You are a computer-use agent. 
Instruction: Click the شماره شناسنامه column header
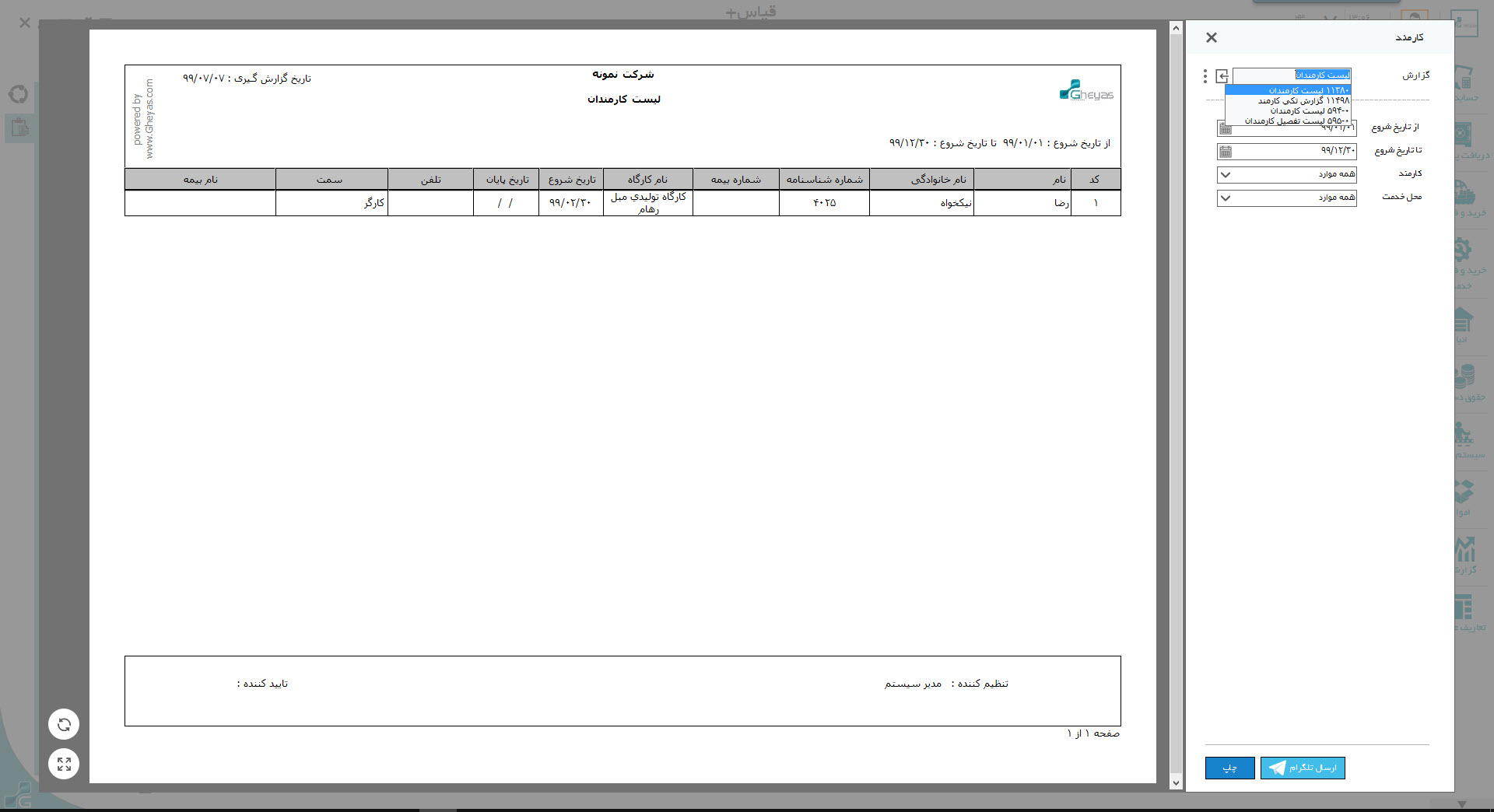click(824, 179)
